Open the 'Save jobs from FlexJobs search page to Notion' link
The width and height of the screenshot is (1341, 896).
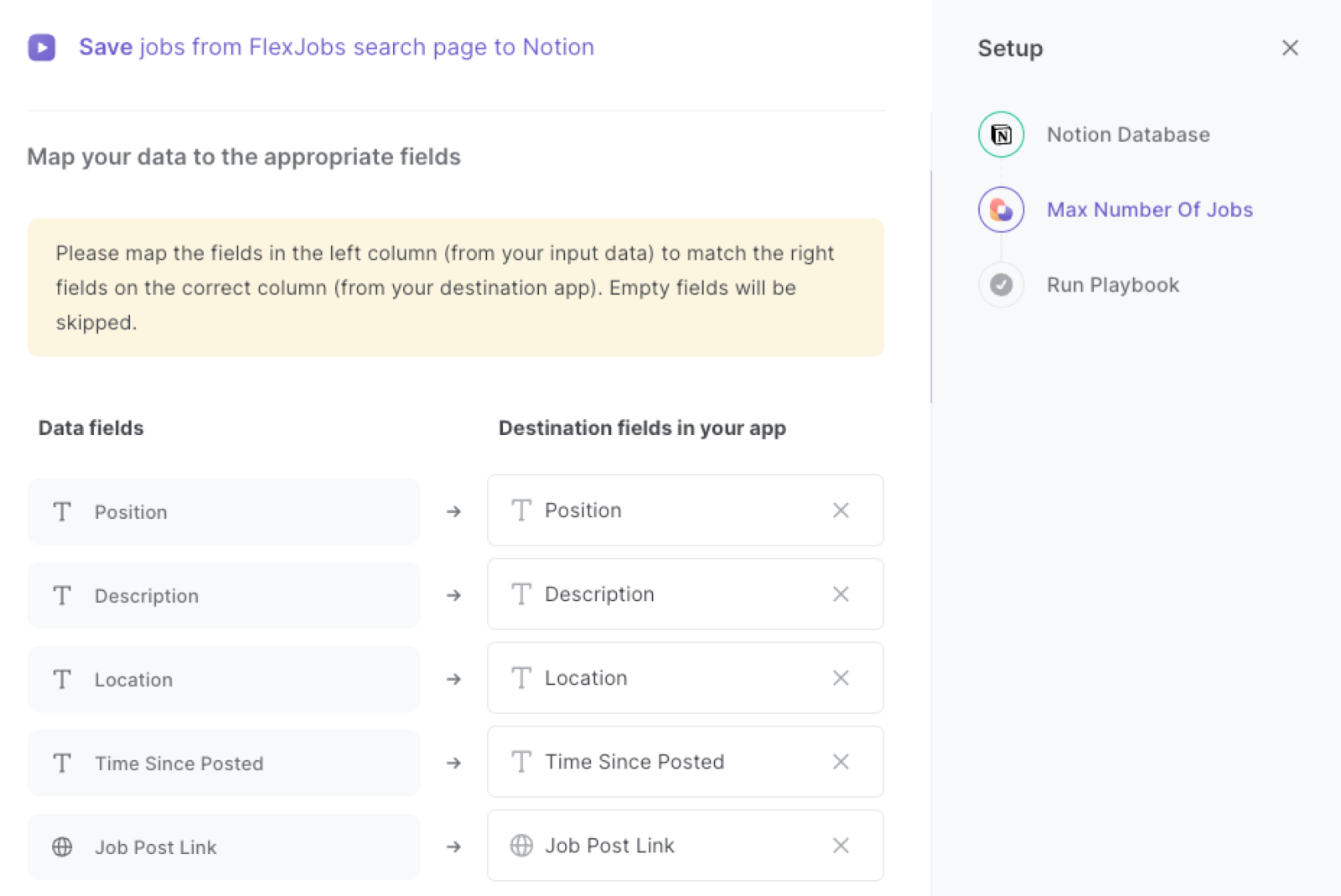click(336, 47)
